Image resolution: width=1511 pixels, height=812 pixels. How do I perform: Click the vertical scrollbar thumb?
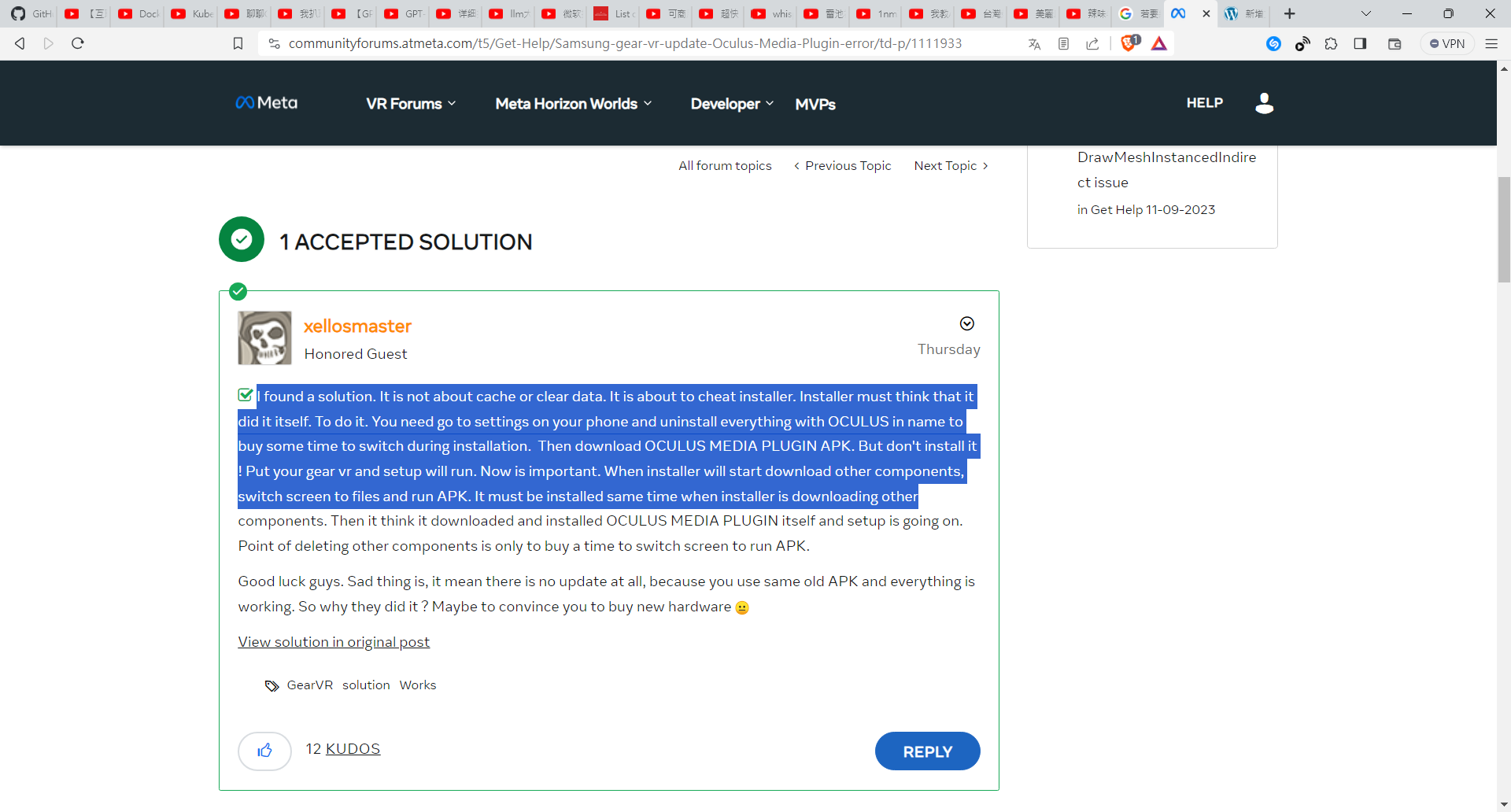(1504, 230)
